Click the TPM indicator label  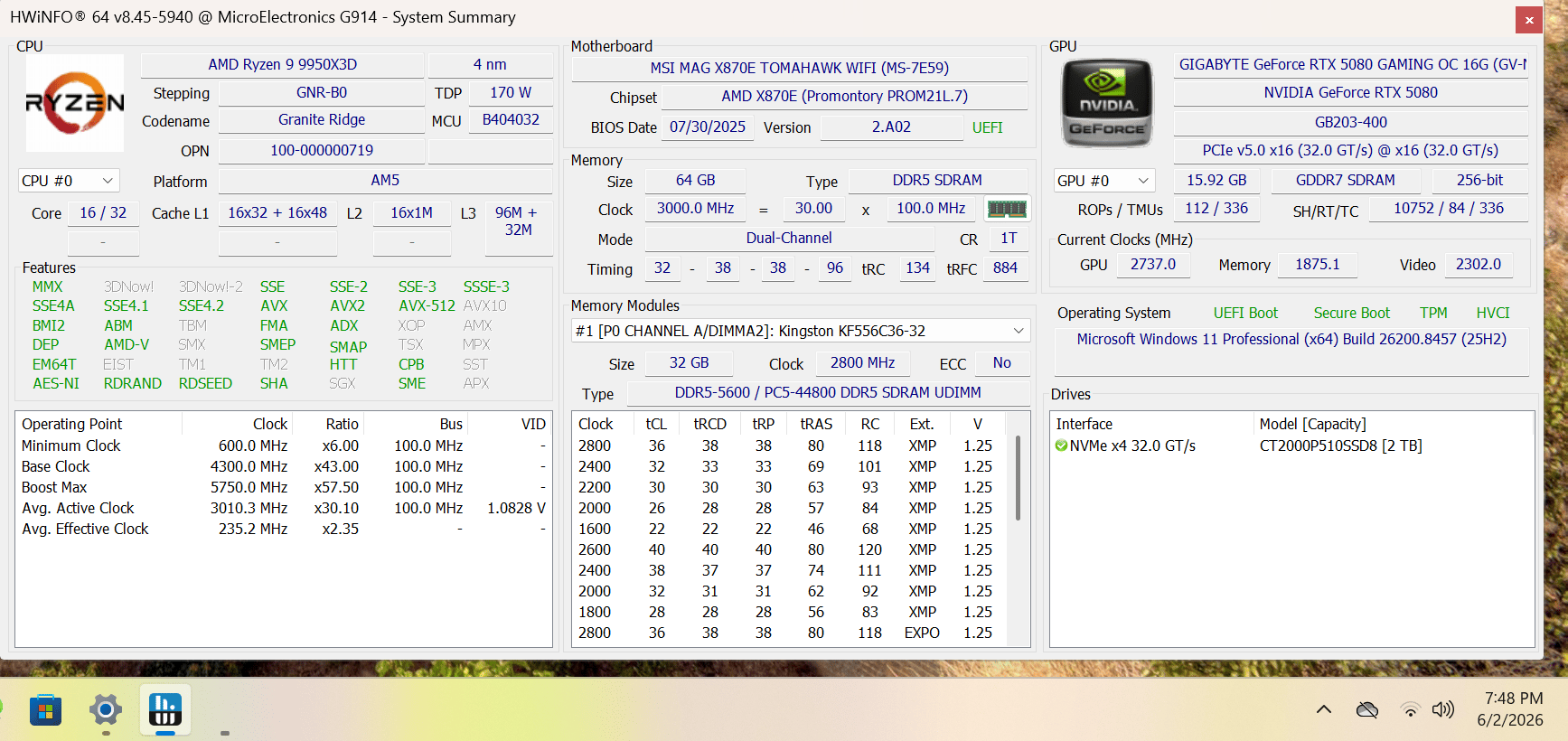pos(1433,314)
